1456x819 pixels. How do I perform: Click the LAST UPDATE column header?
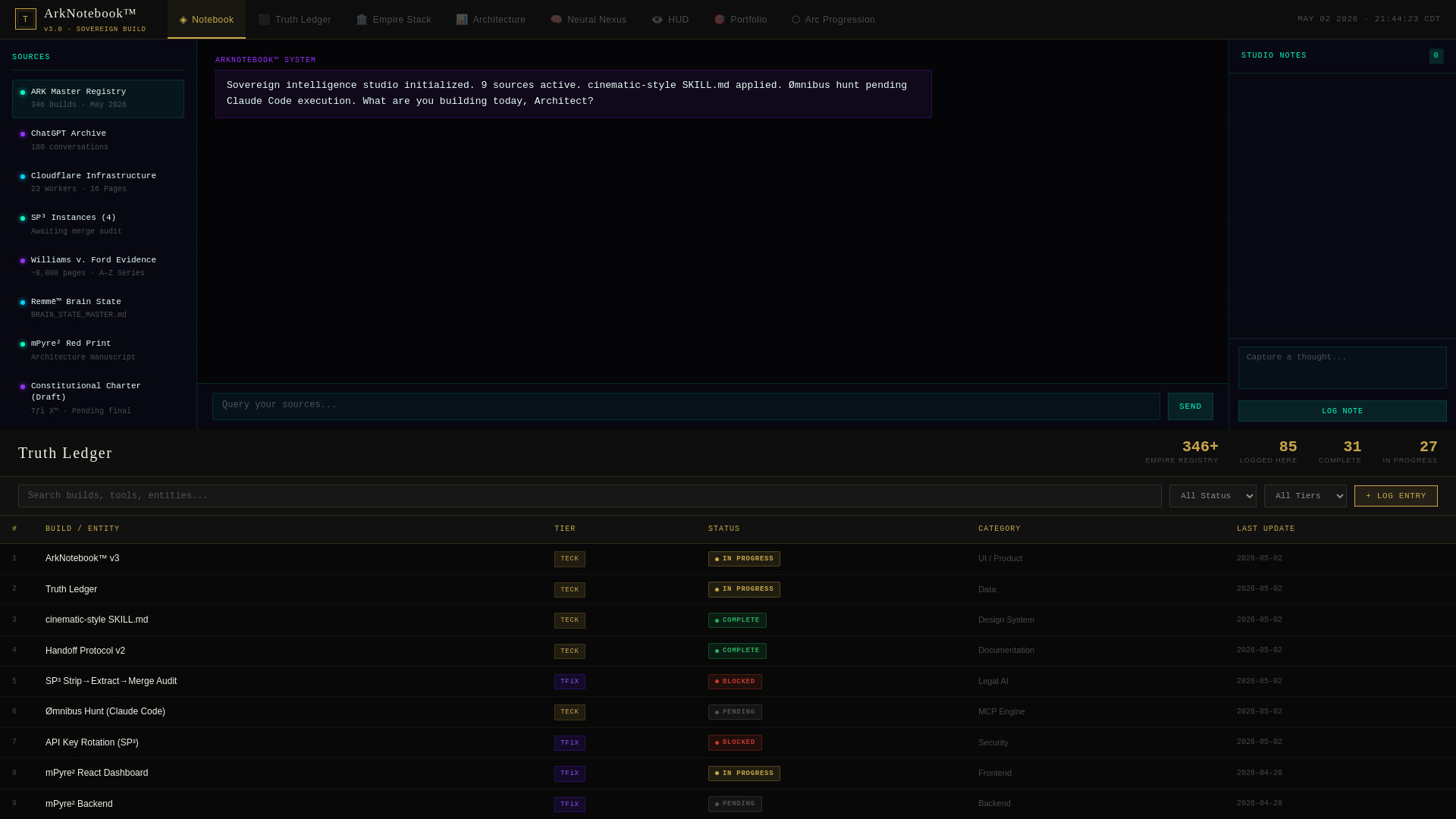click(x=1266, y=529)
